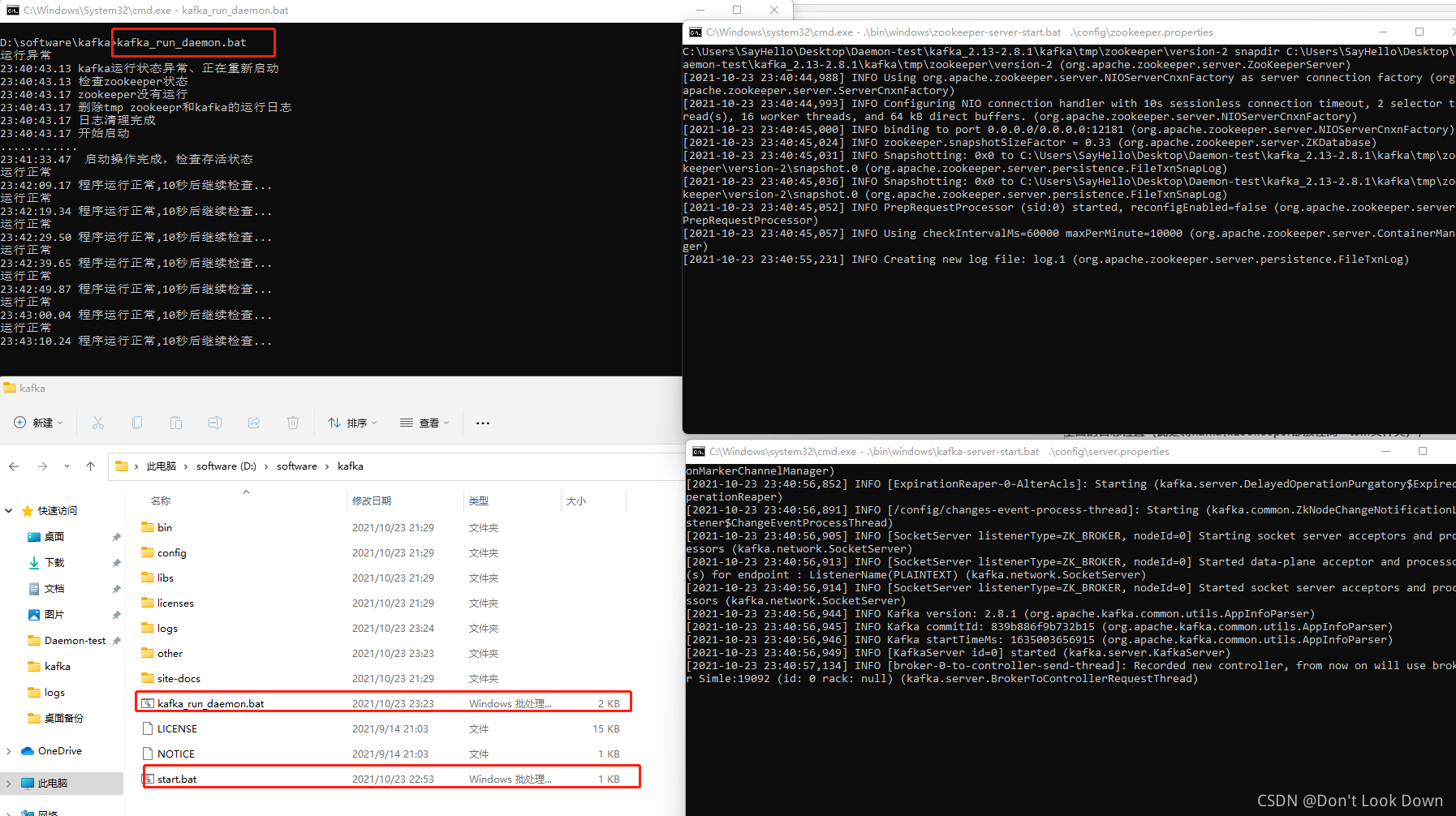Expand the This PC (此电脑) tree node
This screenshot has height=816, width=1456.
point(9,784)
